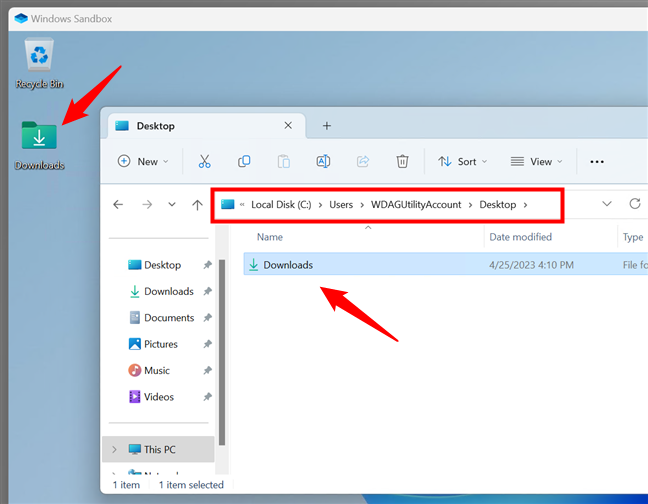Click the Windows Sandbox title bar icon
The width and height of the screenshot is (648, 504).
coord(21,19)
